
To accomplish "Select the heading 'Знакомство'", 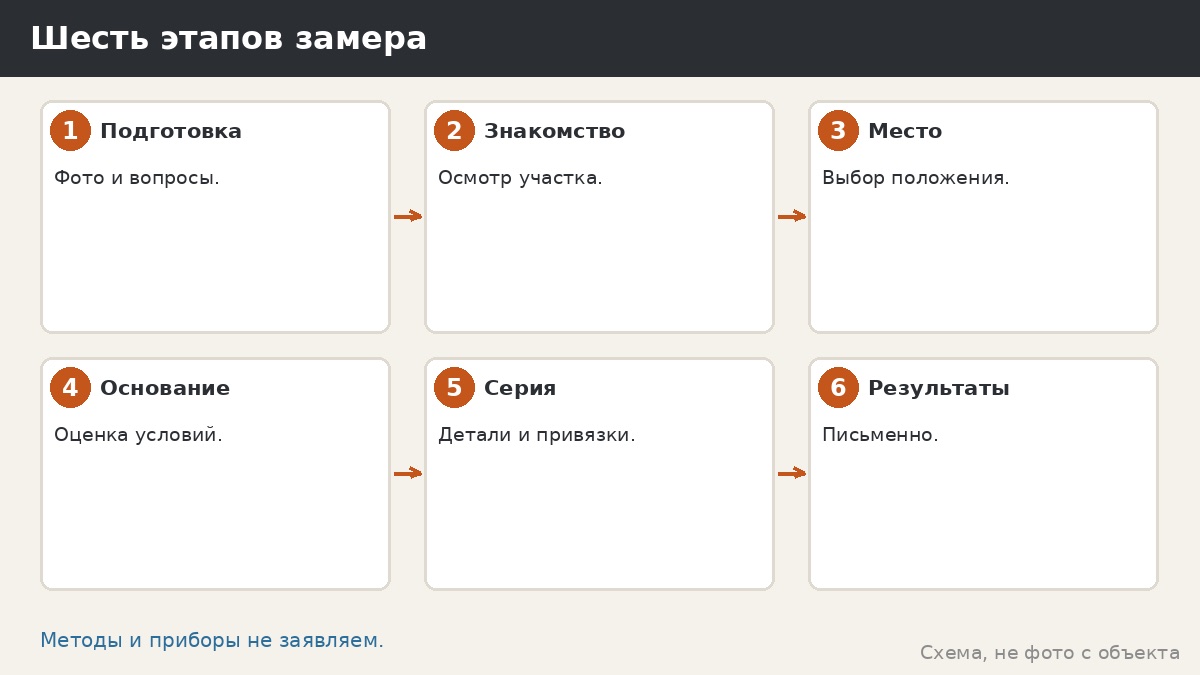I will 555,131.
